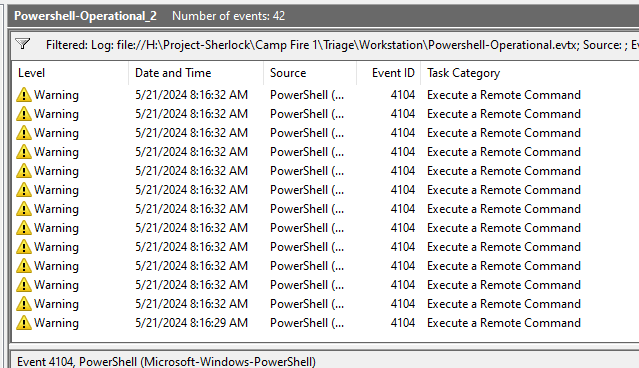Sort list by Event ID header
The width and height of the screenshot is (639, 368).
point(393,73)
